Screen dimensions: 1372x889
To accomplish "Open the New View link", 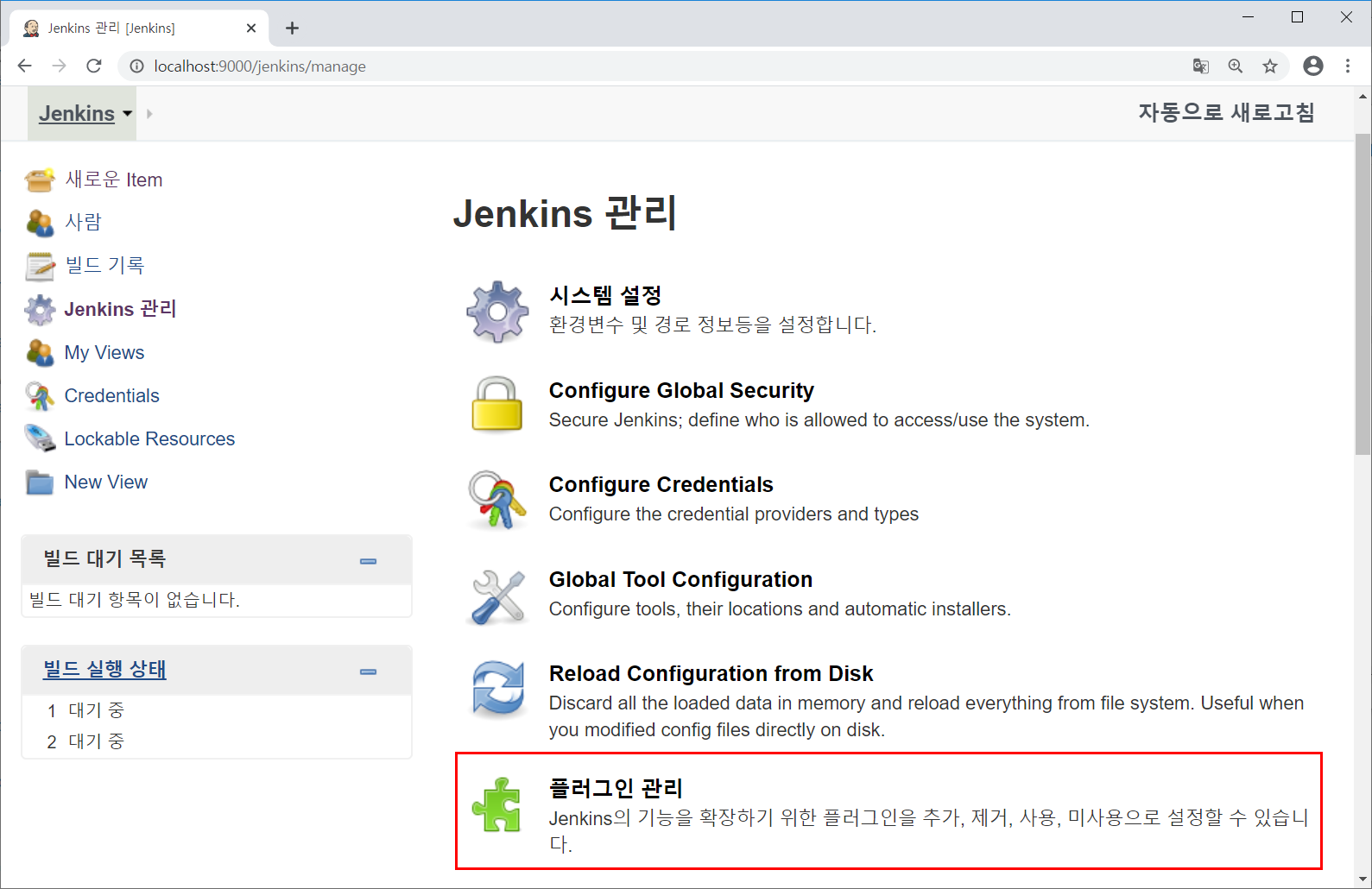I will tap(106, 482).
